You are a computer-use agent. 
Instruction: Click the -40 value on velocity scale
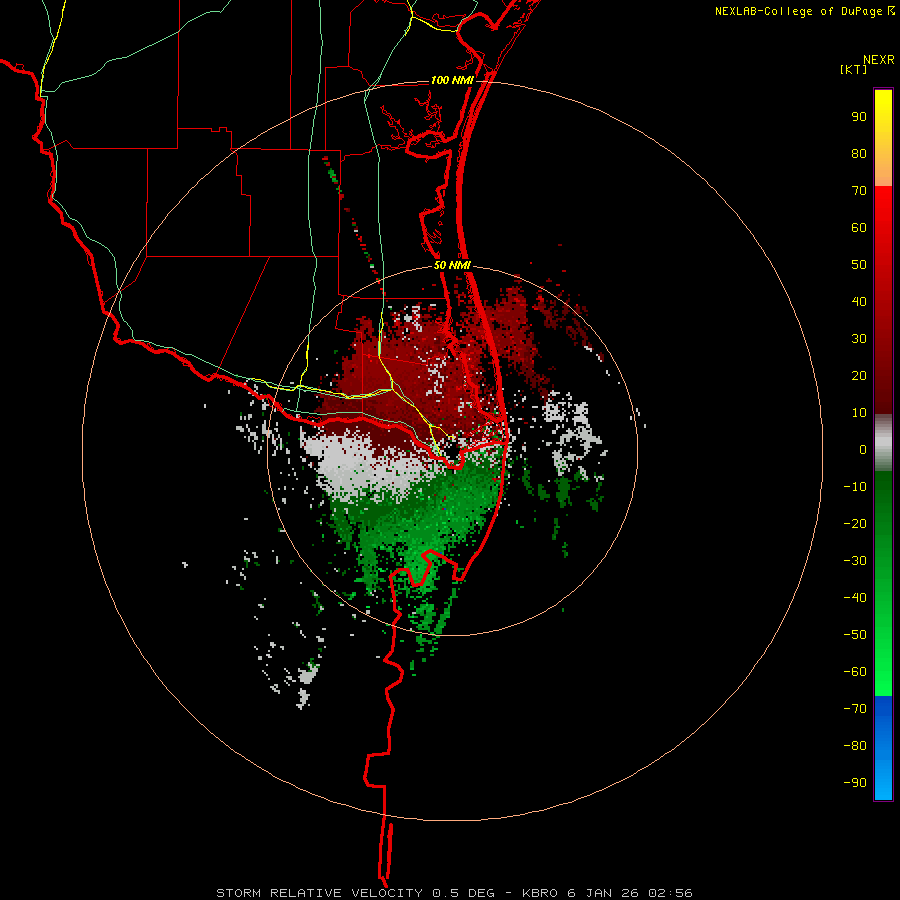coord(855,598)
